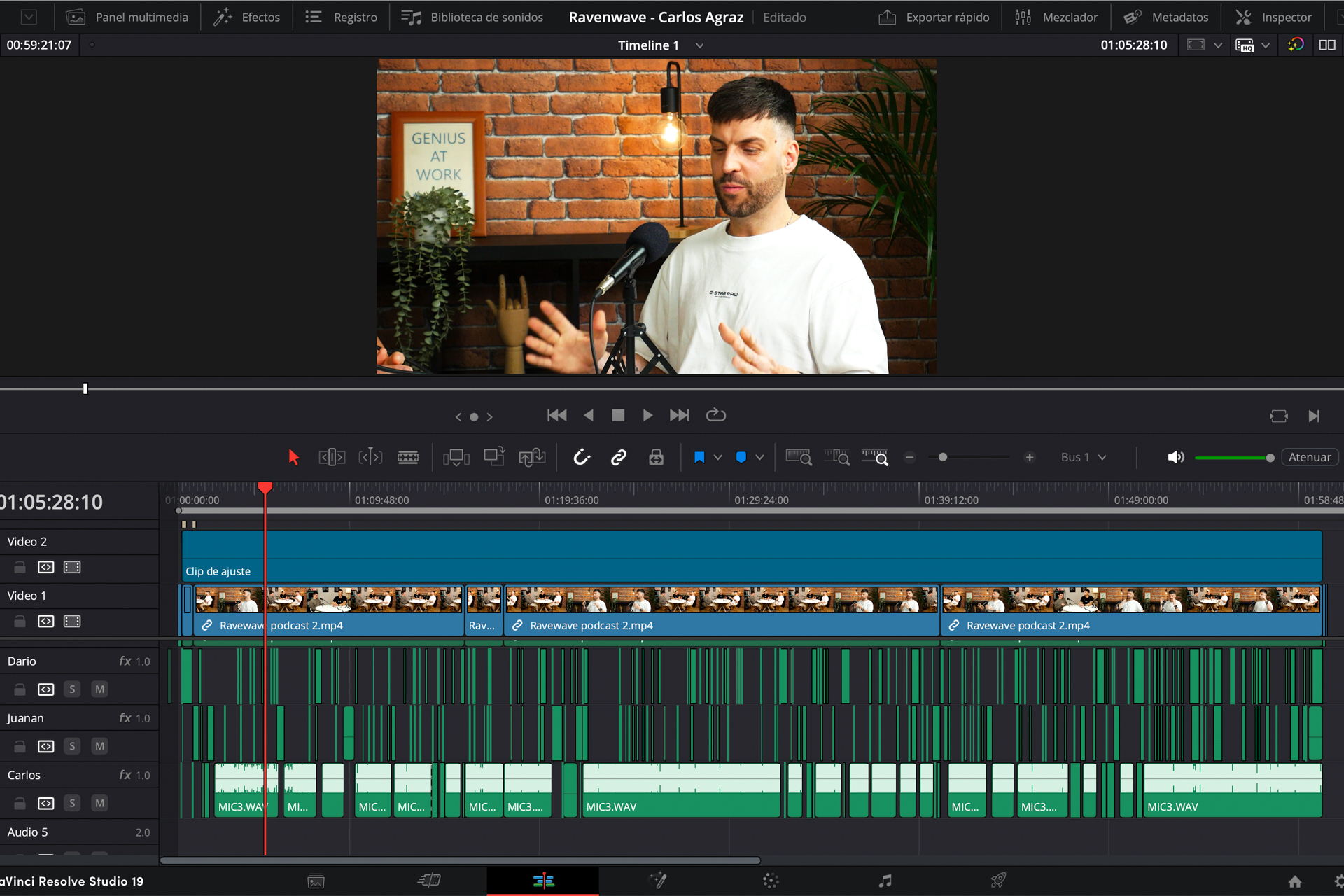Toggle the Position Lock padlock icon
The width and height of the screenshot is (1344, 896).
point(656,457)
